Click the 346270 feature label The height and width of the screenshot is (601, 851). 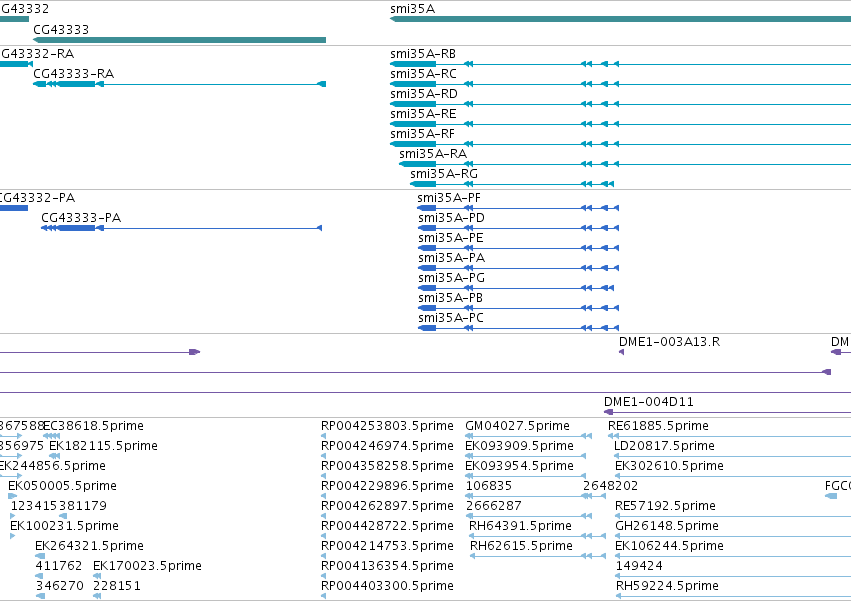tap(60, 586)
